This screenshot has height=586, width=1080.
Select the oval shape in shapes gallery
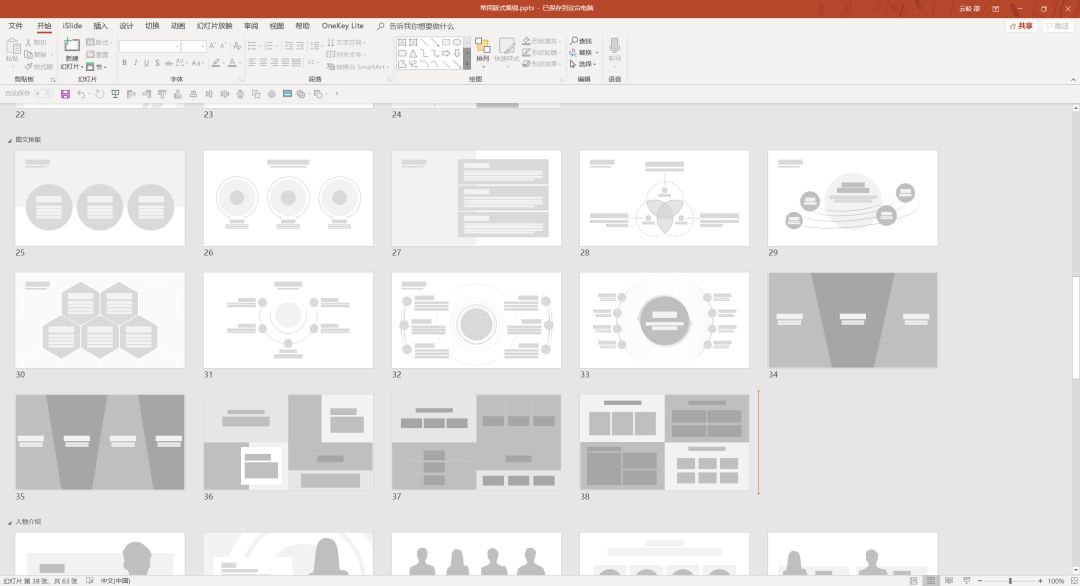[x=457, y=42]
